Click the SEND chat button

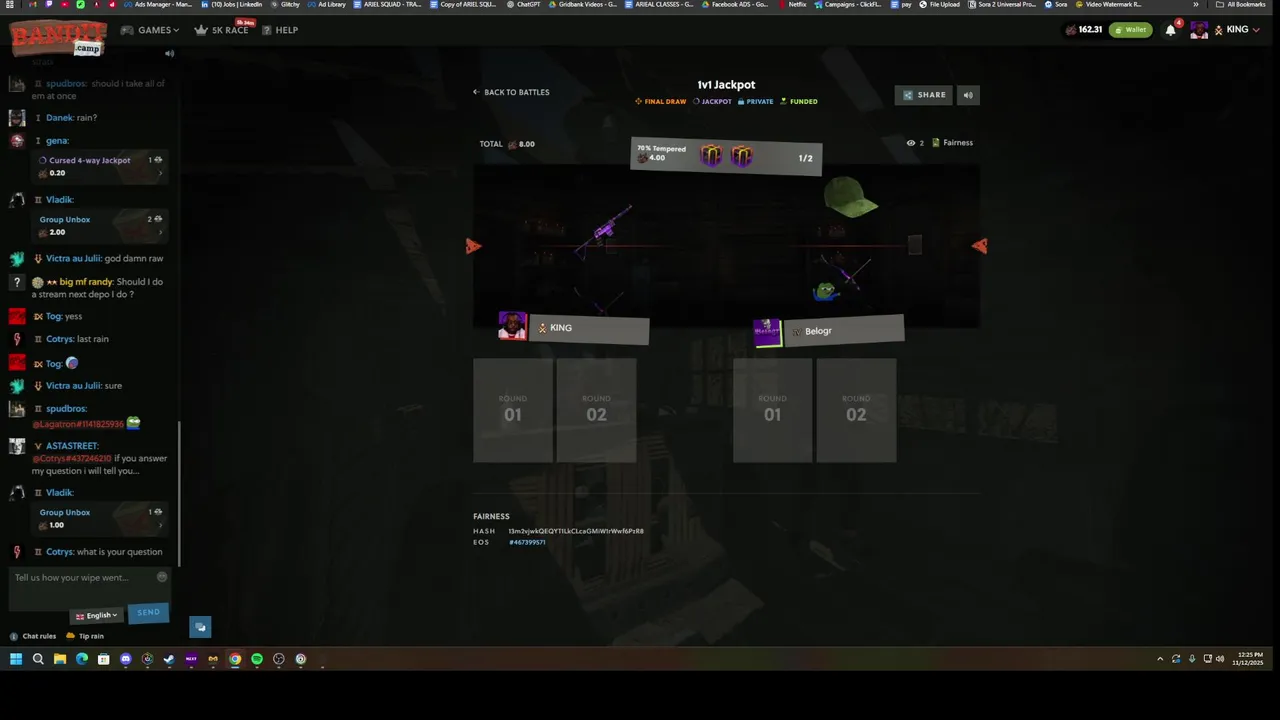148,612
